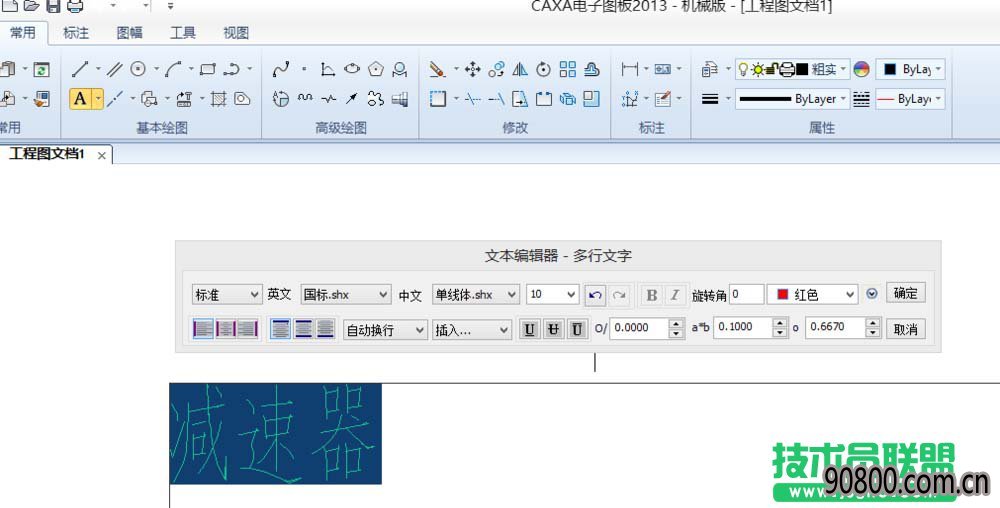
Task: Undo the last text edit
Action: 595,295
